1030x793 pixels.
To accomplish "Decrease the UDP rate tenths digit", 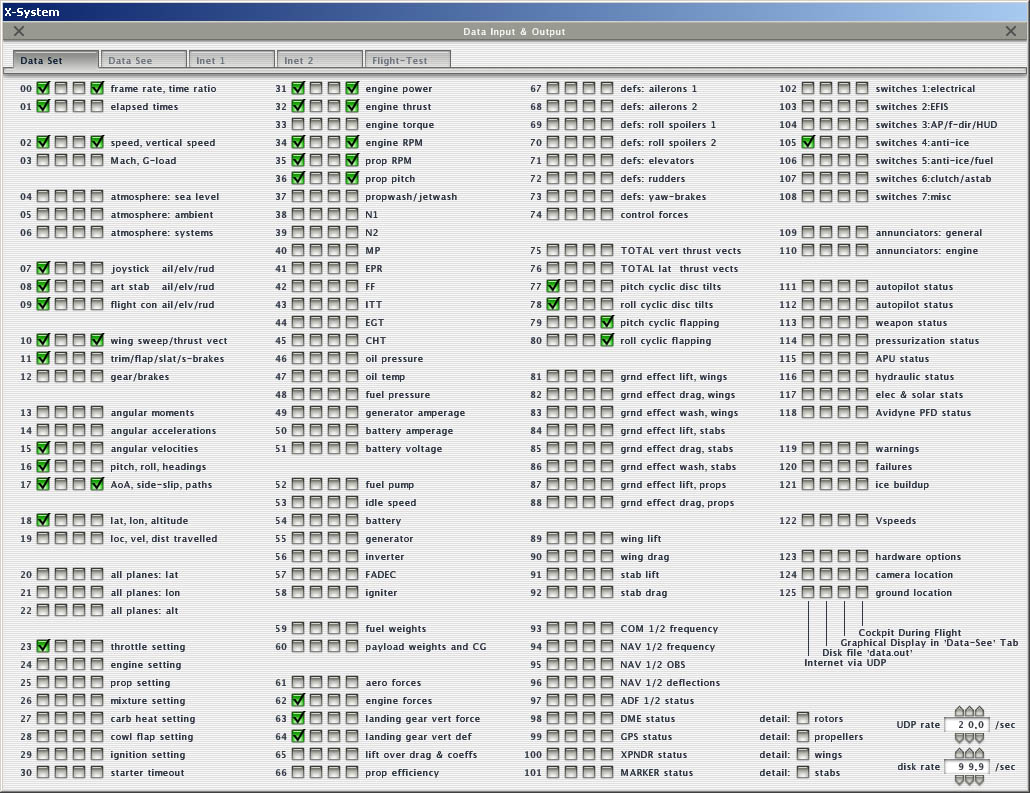I will [x=979, y=738].
